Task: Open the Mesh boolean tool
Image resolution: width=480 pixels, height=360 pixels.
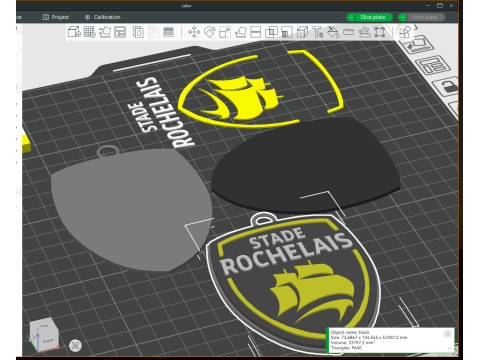Action: pos(271,32)
